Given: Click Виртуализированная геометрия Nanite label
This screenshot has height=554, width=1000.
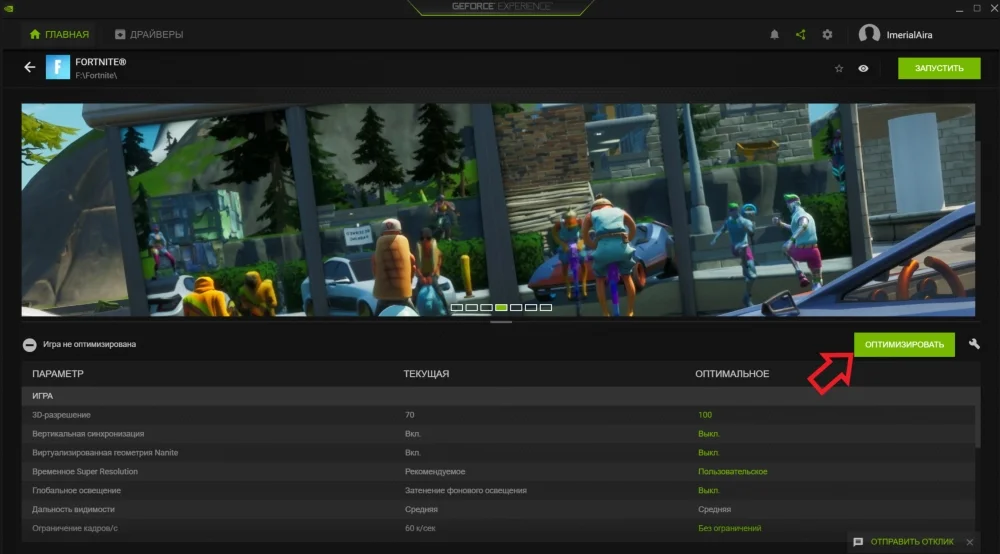Looking at the screenshot, I should coord(105,453).
